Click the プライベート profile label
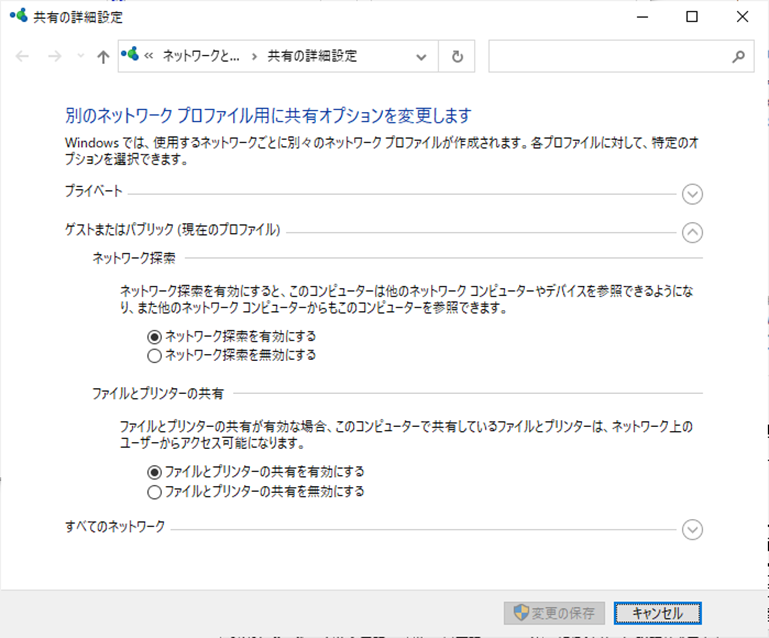Image resolution: width=769 pixels, height=638 pixels. point(94,191)
